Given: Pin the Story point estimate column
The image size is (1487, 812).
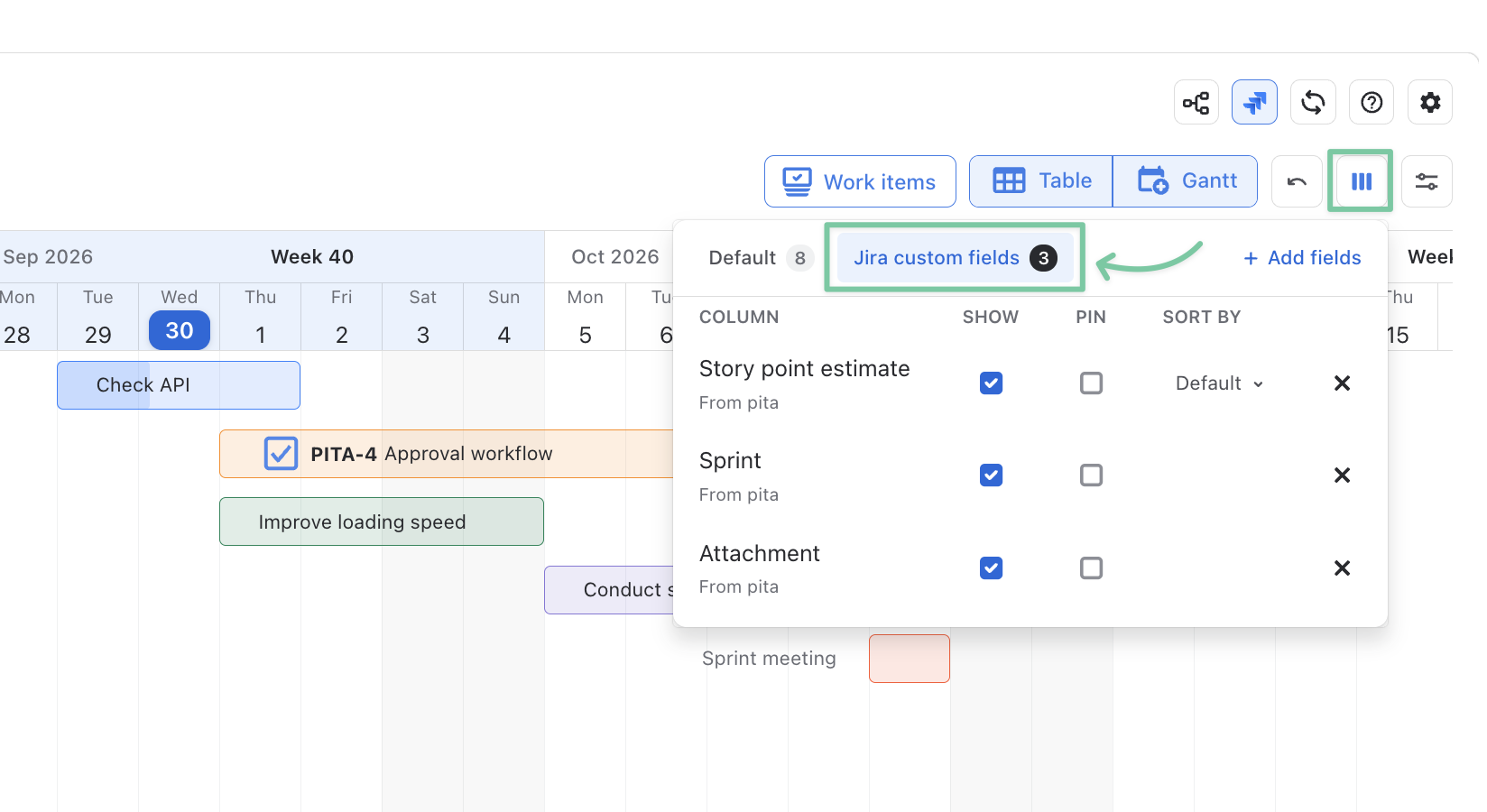Looking at the screenshot, I should 1091,383.
